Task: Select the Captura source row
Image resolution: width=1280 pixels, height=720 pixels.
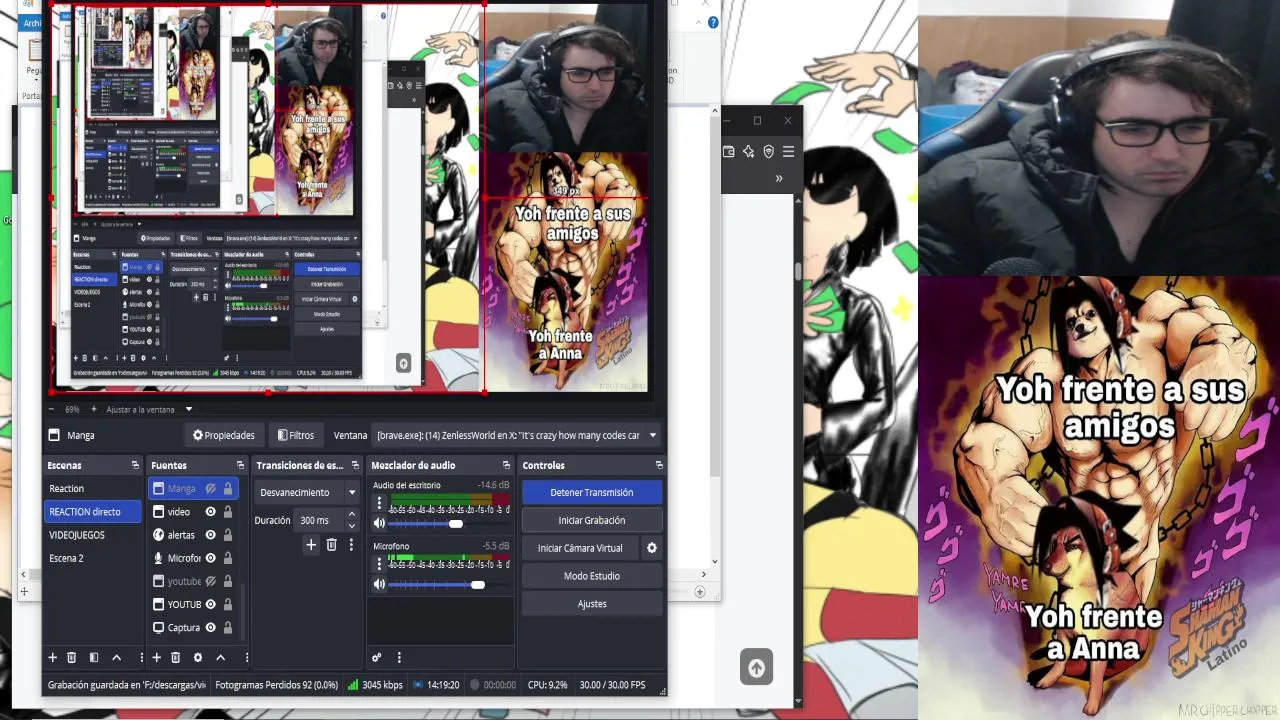Action: click(x=193, y=627)
